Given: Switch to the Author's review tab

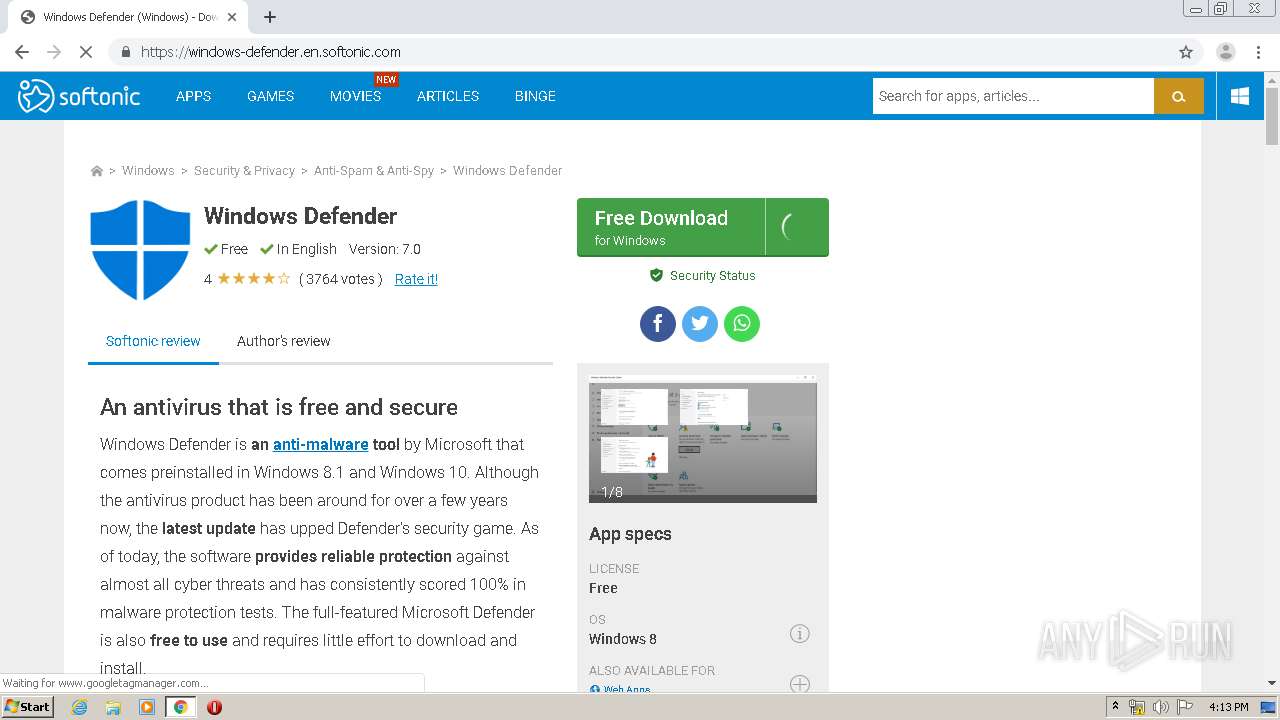Looking at the screenshot, I should [x=284, y=341].
